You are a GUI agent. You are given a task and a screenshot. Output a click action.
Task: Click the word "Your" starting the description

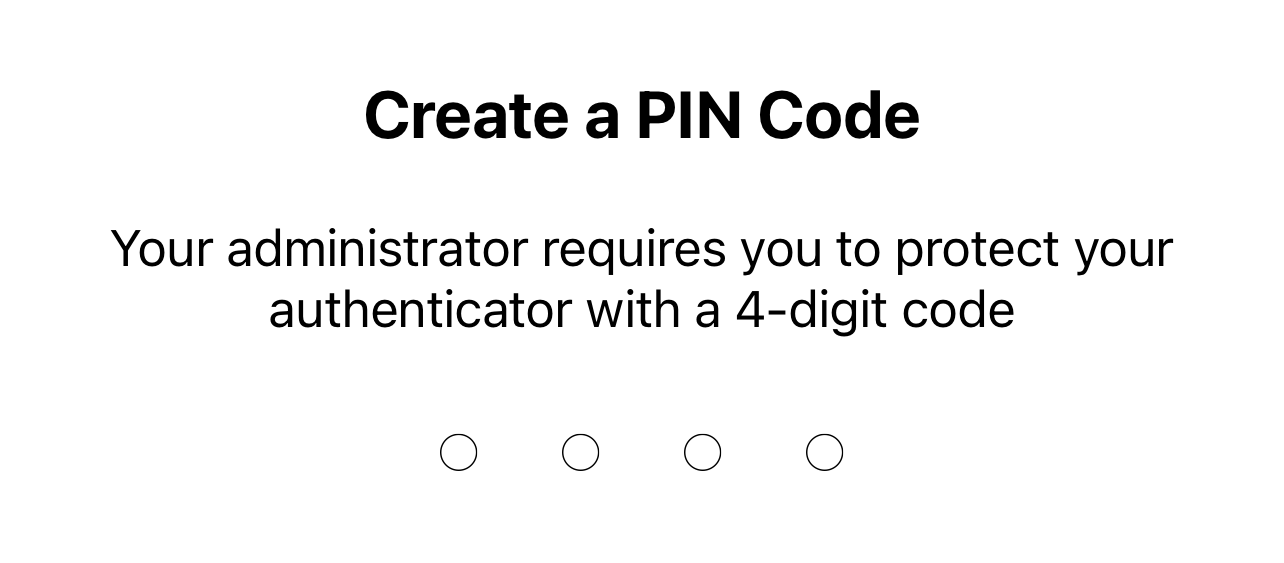tap(161, 248)
